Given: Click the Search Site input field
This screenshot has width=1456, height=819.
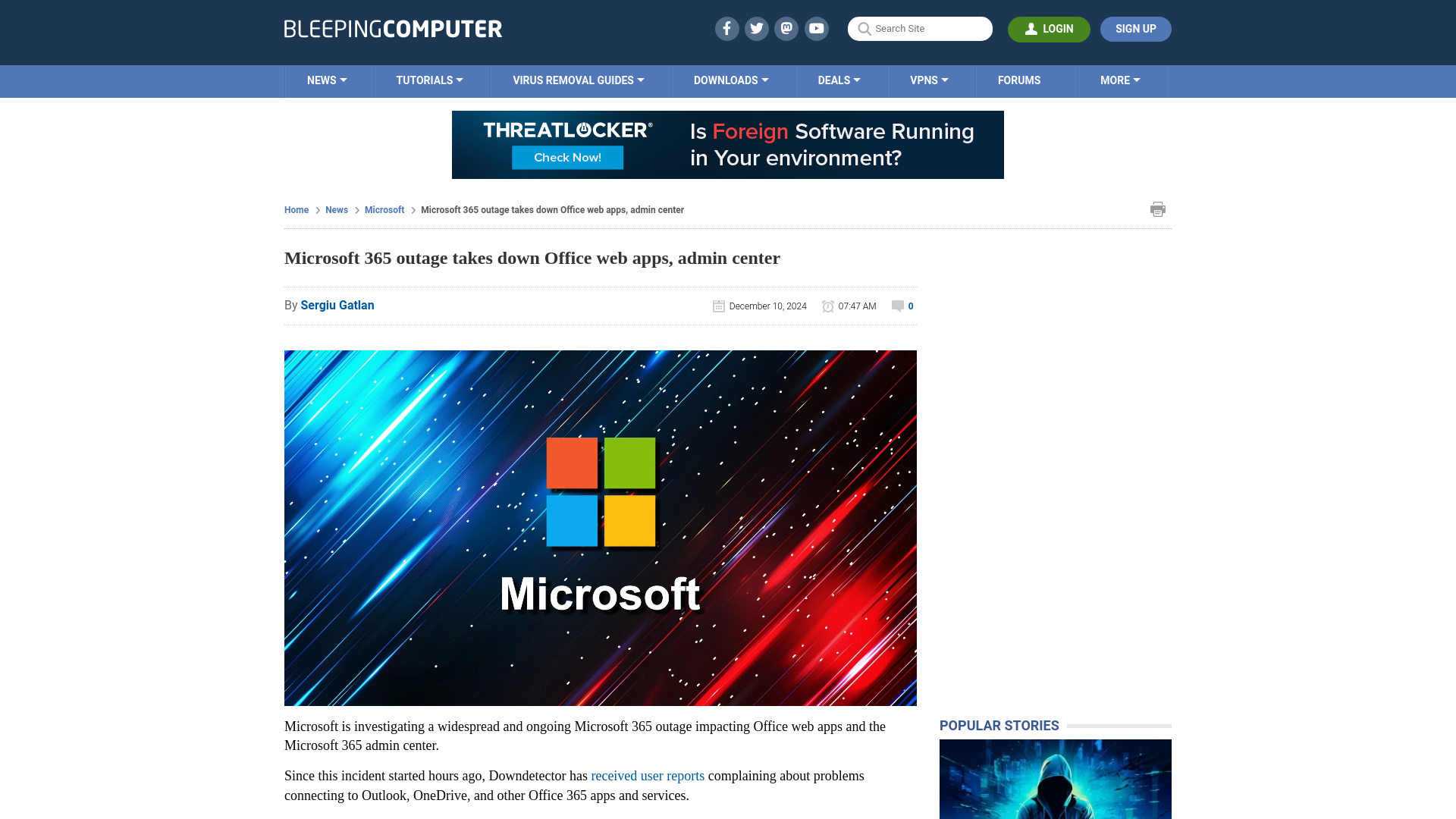Looking at the screenshot, I should pyautogui.click(x=920, y=28).
